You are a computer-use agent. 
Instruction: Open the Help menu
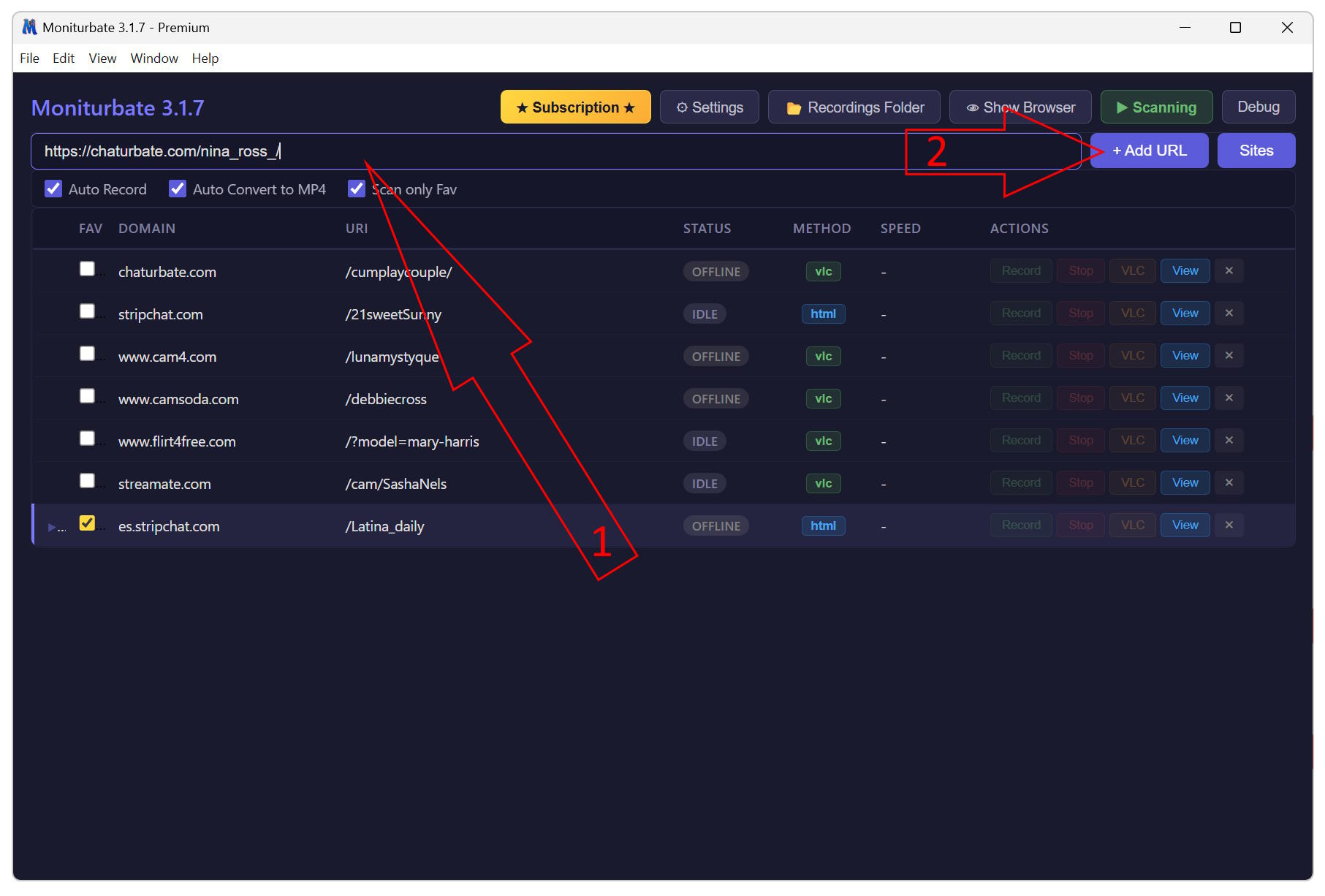(x=205, y=58)
